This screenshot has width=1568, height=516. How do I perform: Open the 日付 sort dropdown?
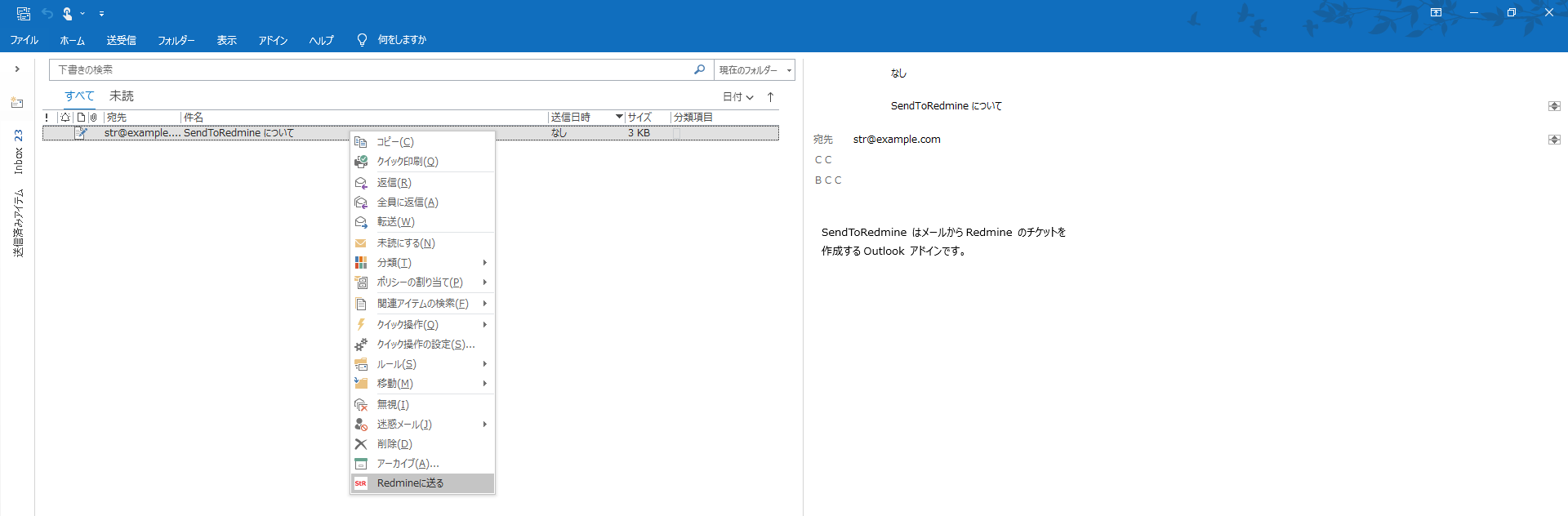click(738, 97)
